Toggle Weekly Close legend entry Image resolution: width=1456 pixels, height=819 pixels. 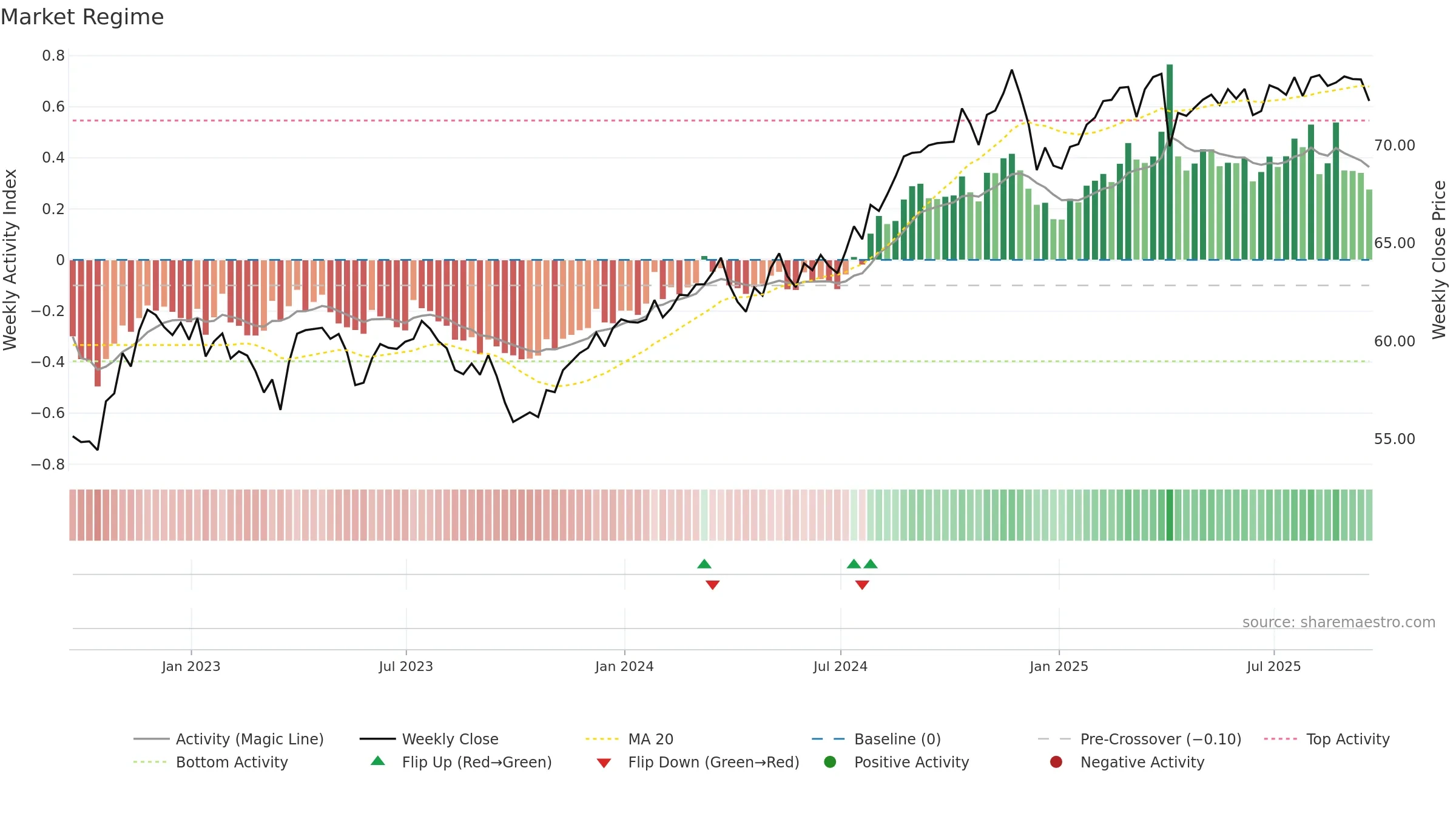[x=429, y=739]
